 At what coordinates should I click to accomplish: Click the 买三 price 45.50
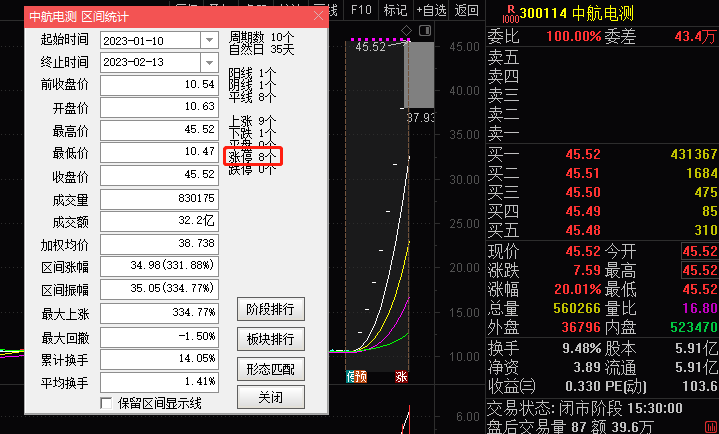click(x=583, y=192)
